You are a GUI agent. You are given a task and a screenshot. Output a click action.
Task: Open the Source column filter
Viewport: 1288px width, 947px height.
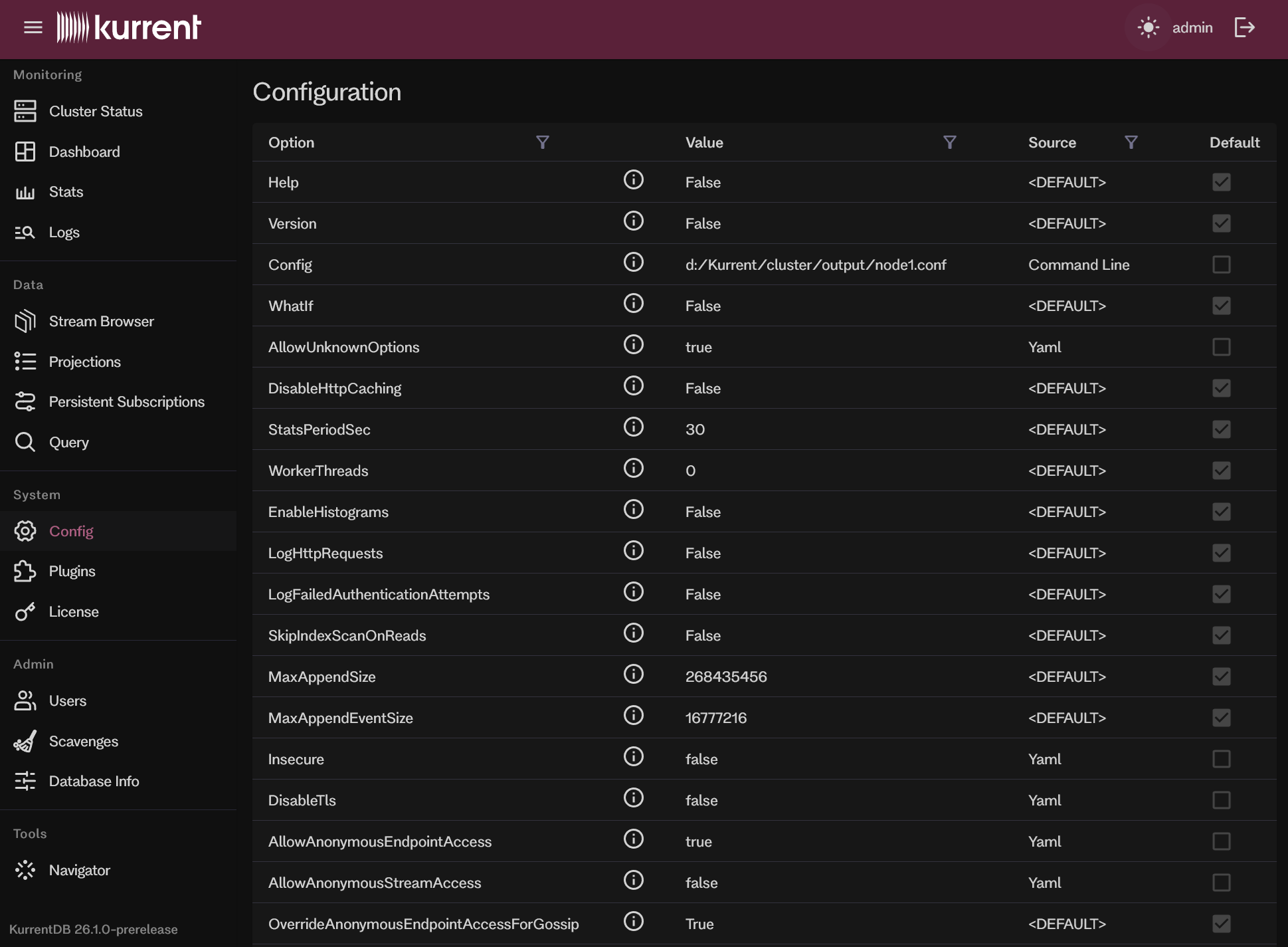[x=1131, y=142]
